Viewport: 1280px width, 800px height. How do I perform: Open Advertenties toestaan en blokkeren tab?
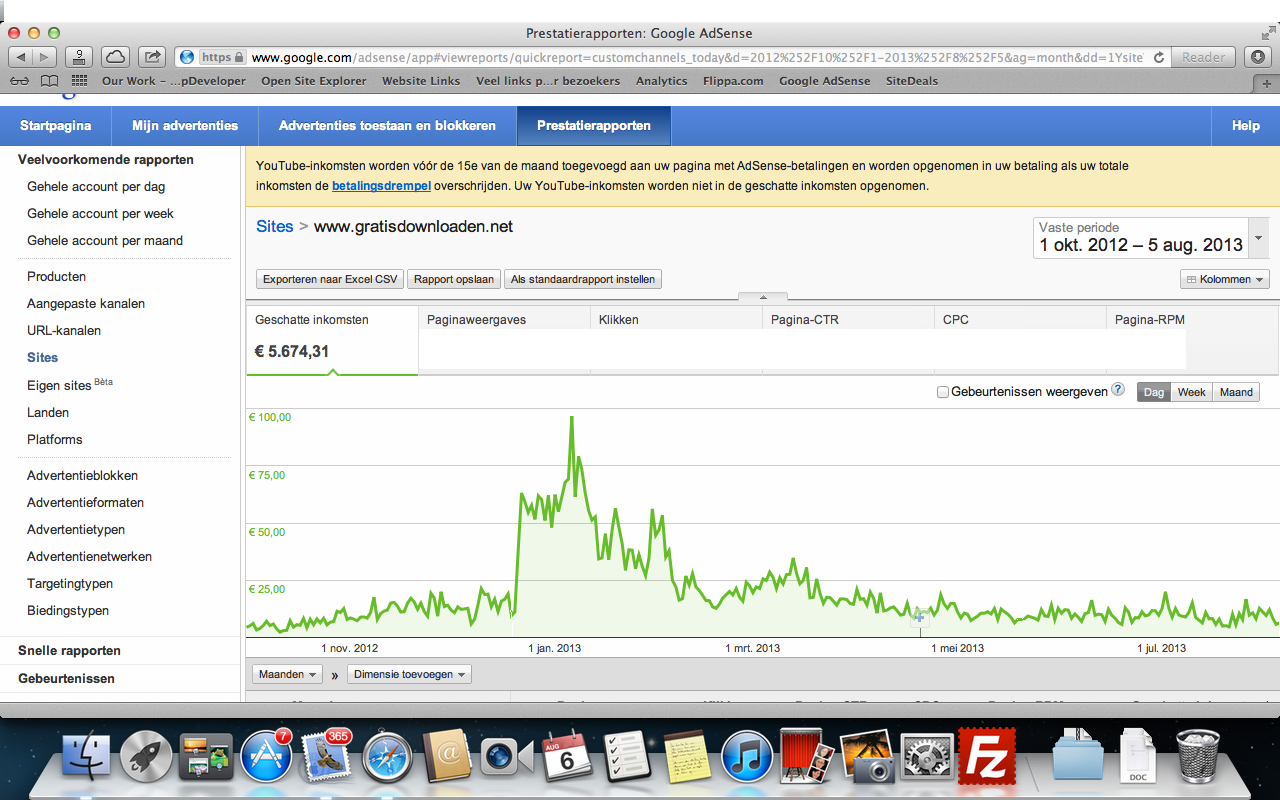pyautogui.click(x=387, y=126)
